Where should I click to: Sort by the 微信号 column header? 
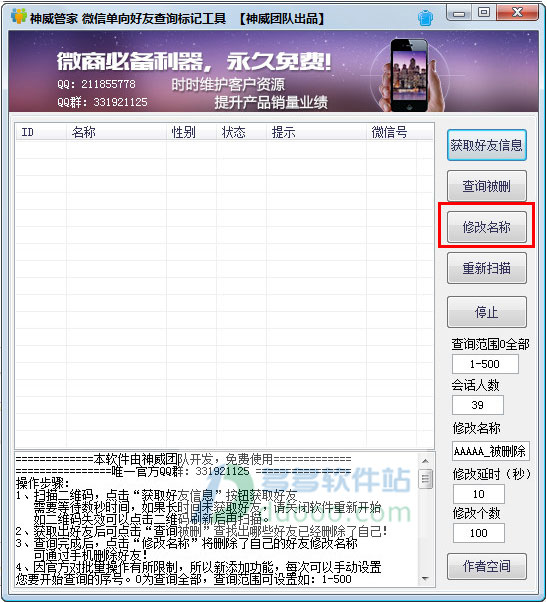391,132
